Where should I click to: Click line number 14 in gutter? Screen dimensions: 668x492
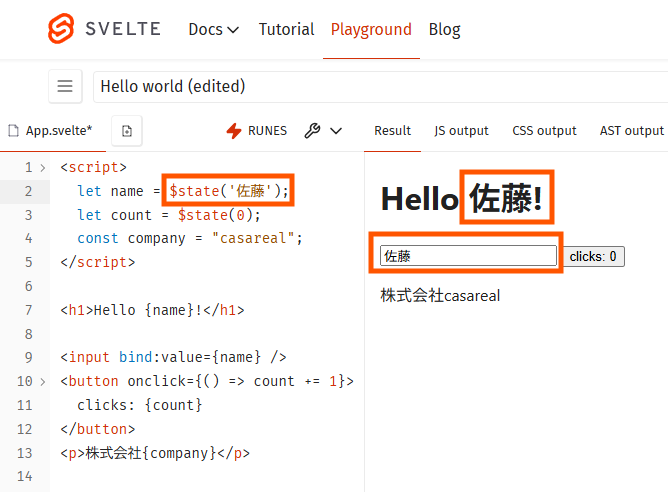coord(25,476)
